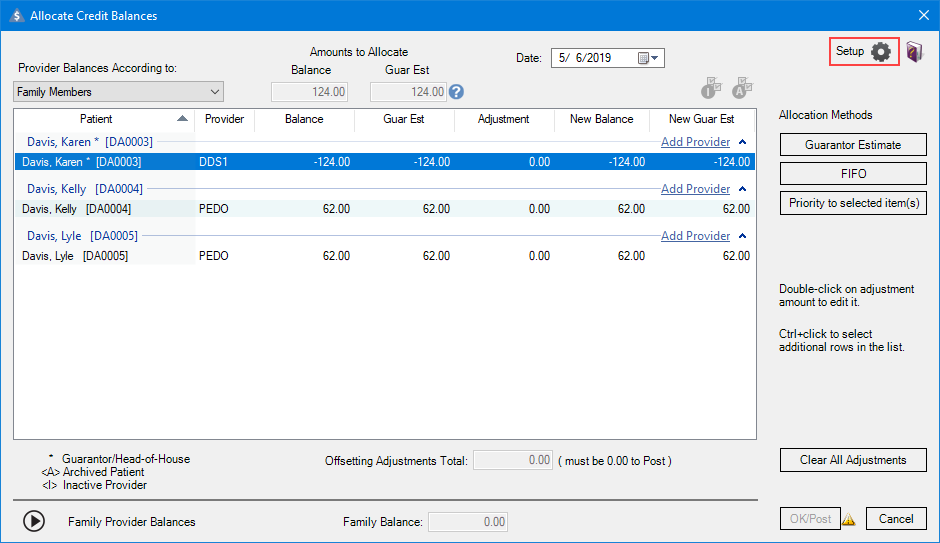This screenshot has height=543, width=940.
Task: Click the Clear All Adjustments button
Action: (852, 460)
